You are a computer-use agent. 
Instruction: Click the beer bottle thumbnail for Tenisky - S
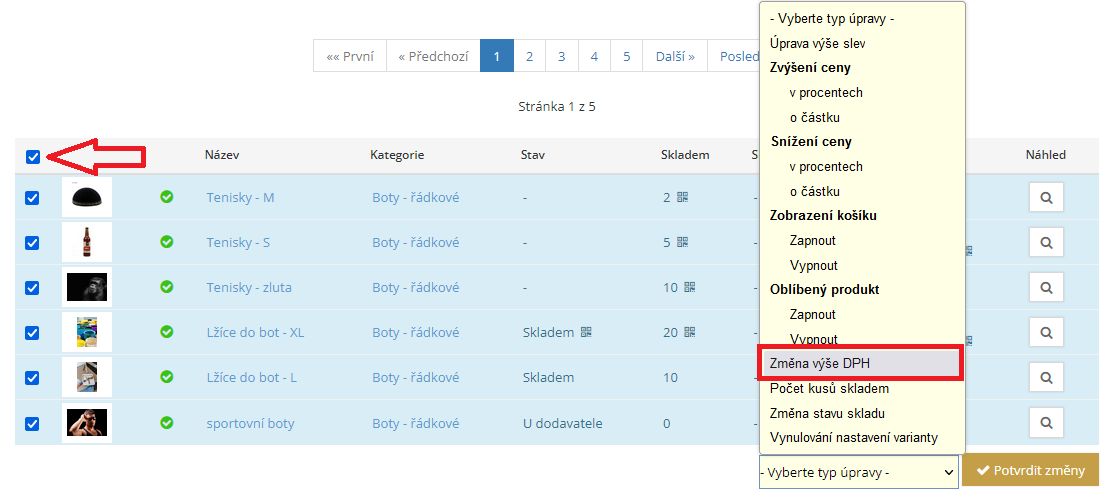point(87,242)
